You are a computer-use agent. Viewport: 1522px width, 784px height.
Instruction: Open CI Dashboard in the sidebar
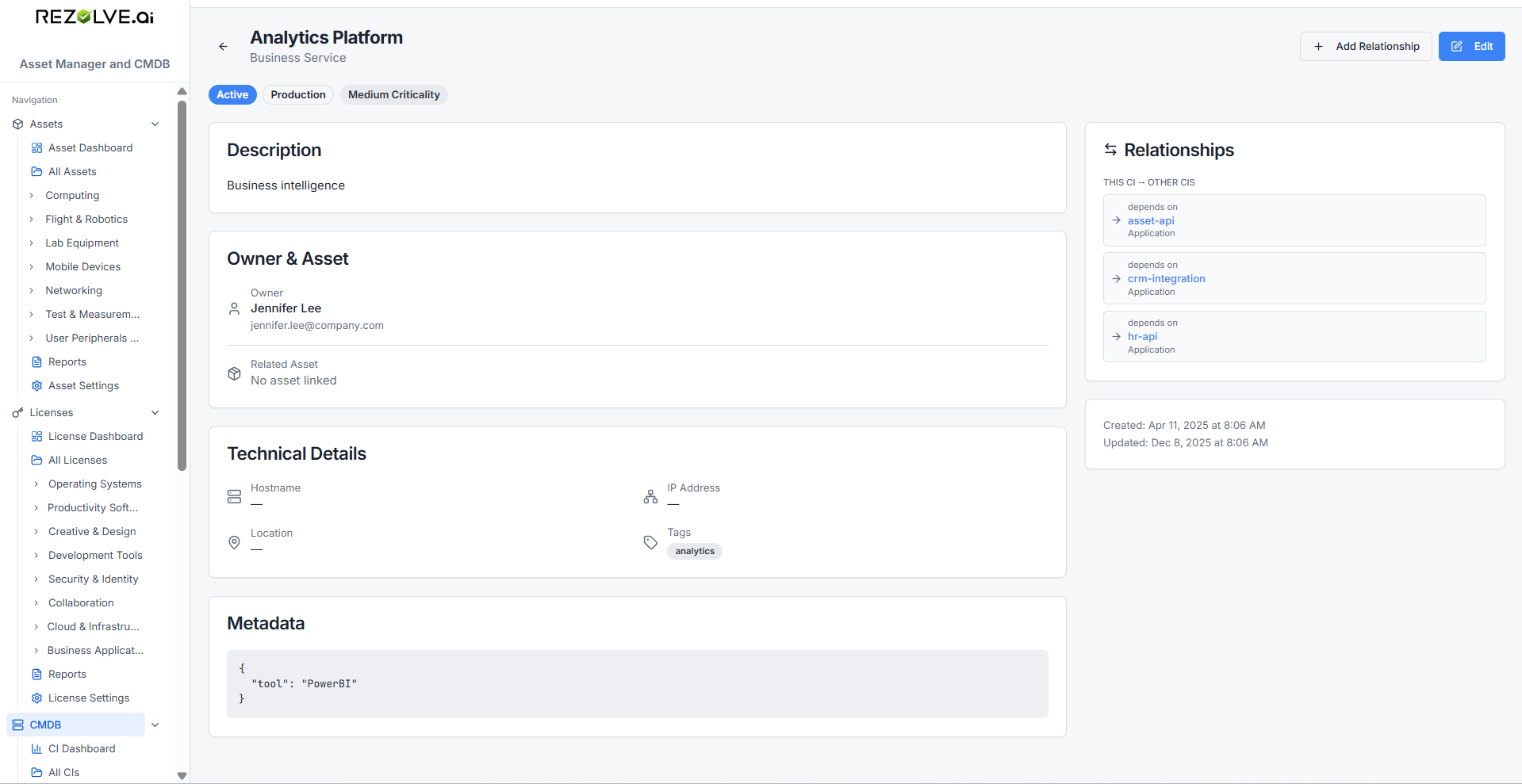pyautogui.click(x=82, y=749)
